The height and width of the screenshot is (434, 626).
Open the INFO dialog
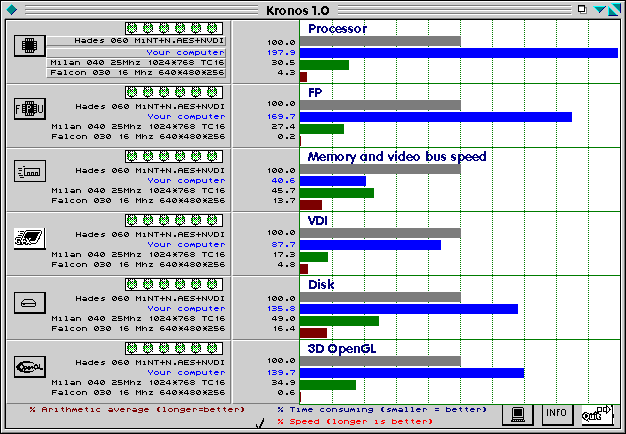tap(557, 413)
